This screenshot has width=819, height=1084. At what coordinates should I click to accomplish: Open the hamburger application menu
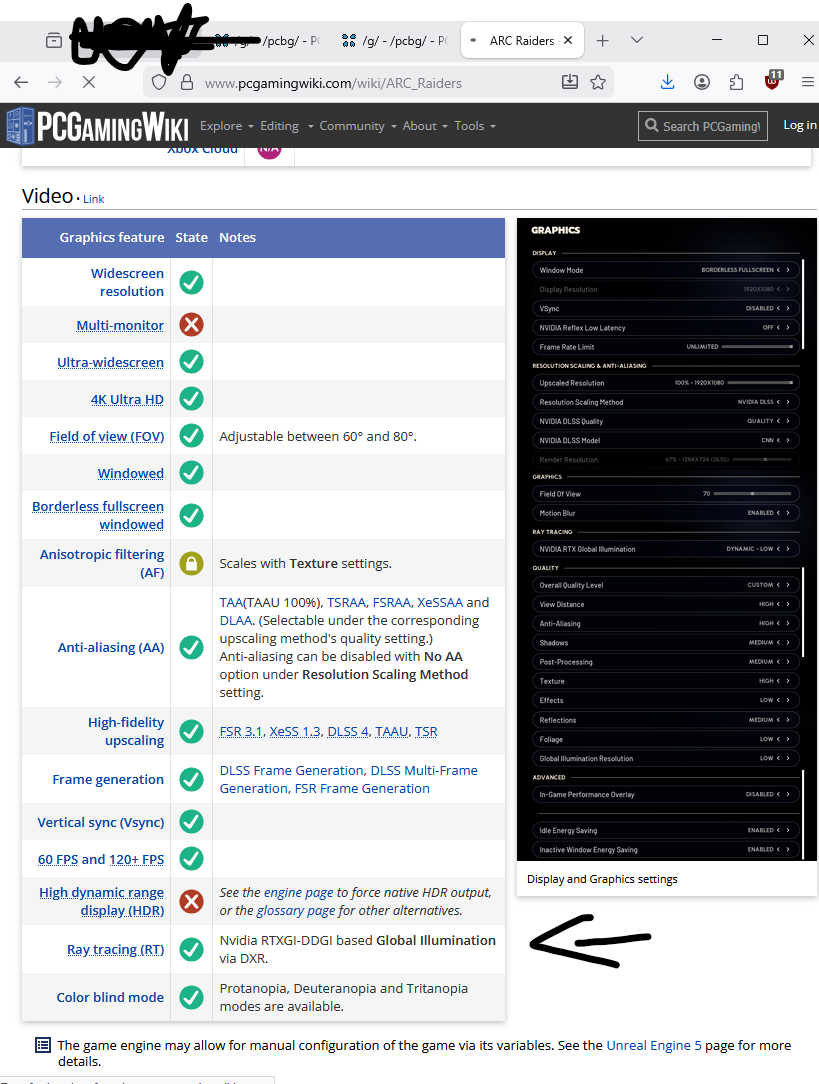tap(807, 83)
